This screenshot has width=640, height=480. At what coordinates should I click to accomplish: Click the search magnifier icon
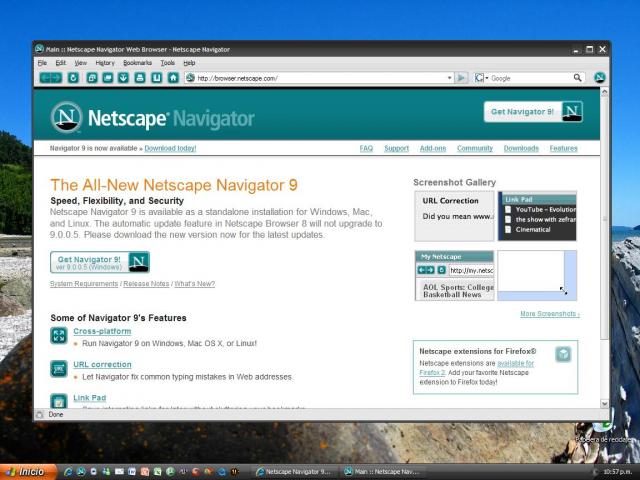(578, 78)
